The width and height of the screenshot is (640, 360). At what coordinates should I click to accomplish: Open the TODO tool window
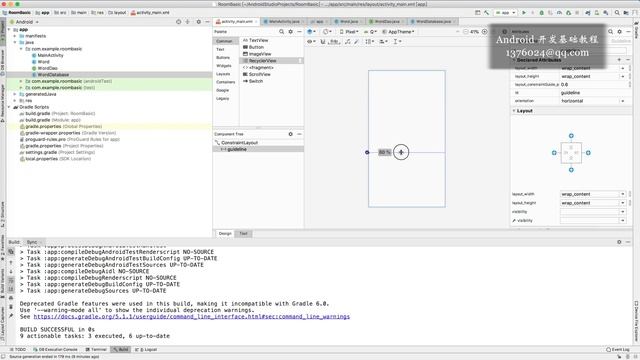[18, 349]
